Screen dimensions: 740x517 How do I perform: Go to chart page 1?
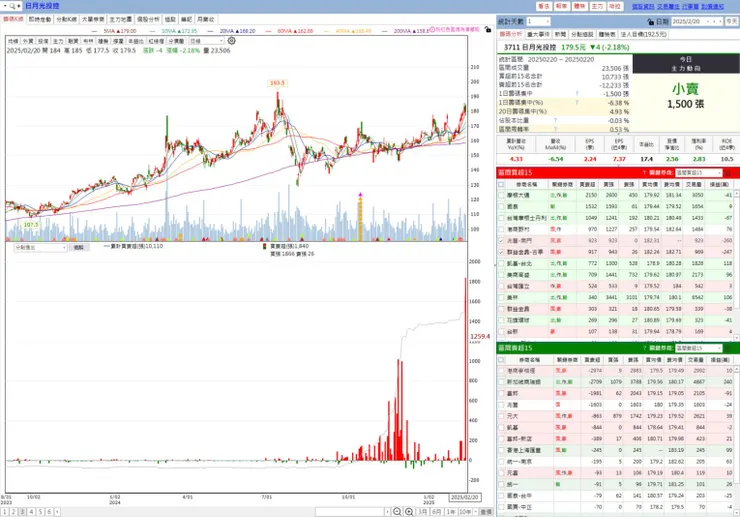coord(4,512)
